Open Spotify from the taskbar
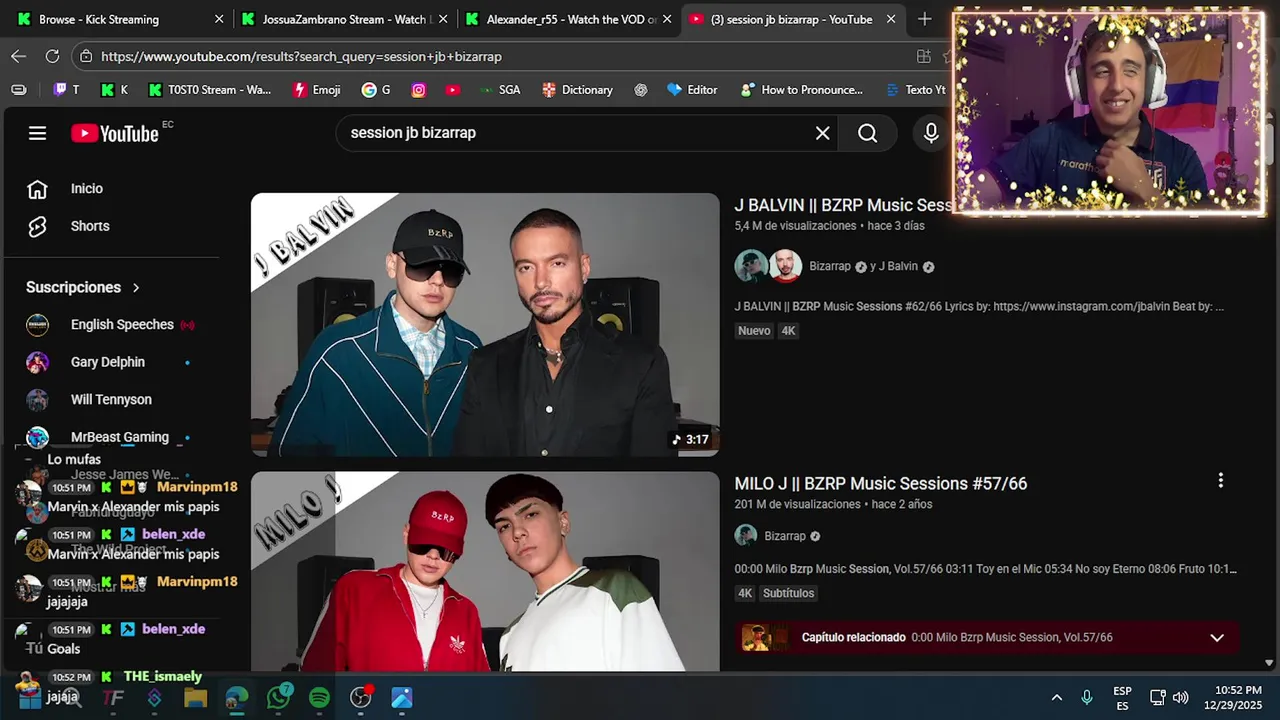Viewport: 1280px width, 720px height. [319, 697]
